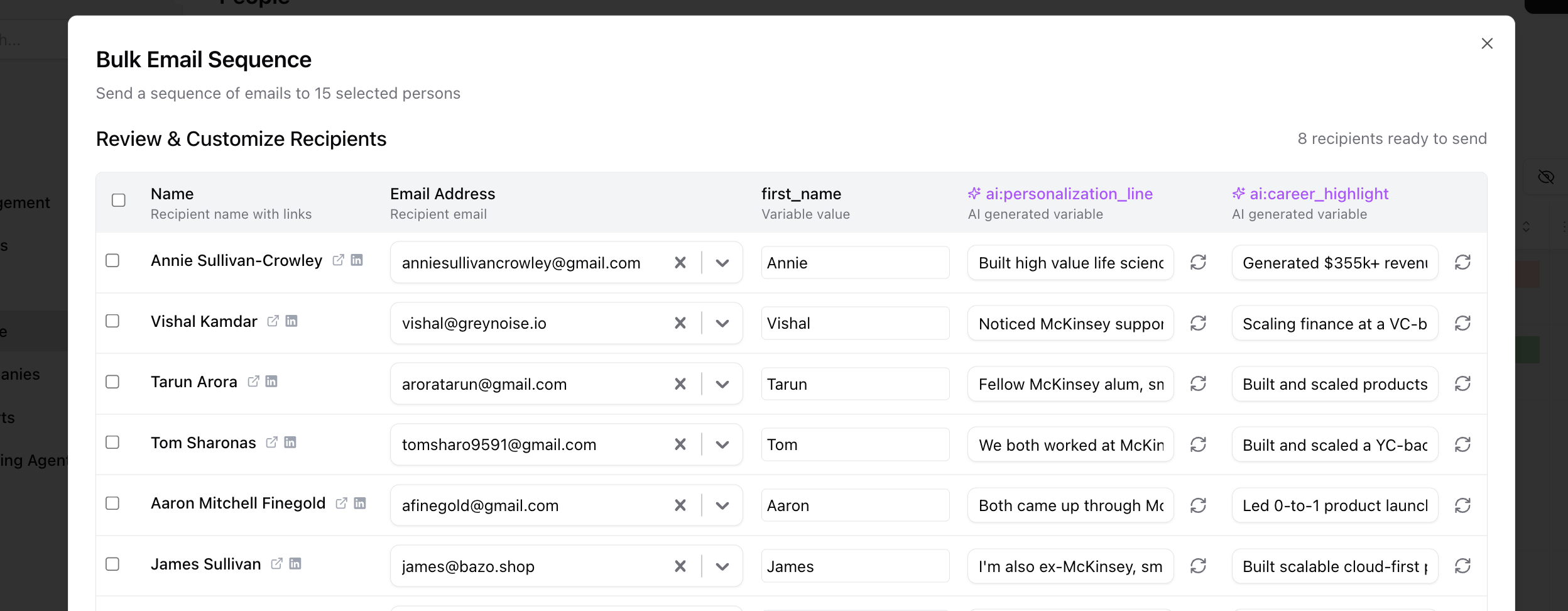The height and width of the screenshot is (611, 1568).
Task: Check the Aaron Mitchell Finegold row checkbox
Action: [112, 503]
